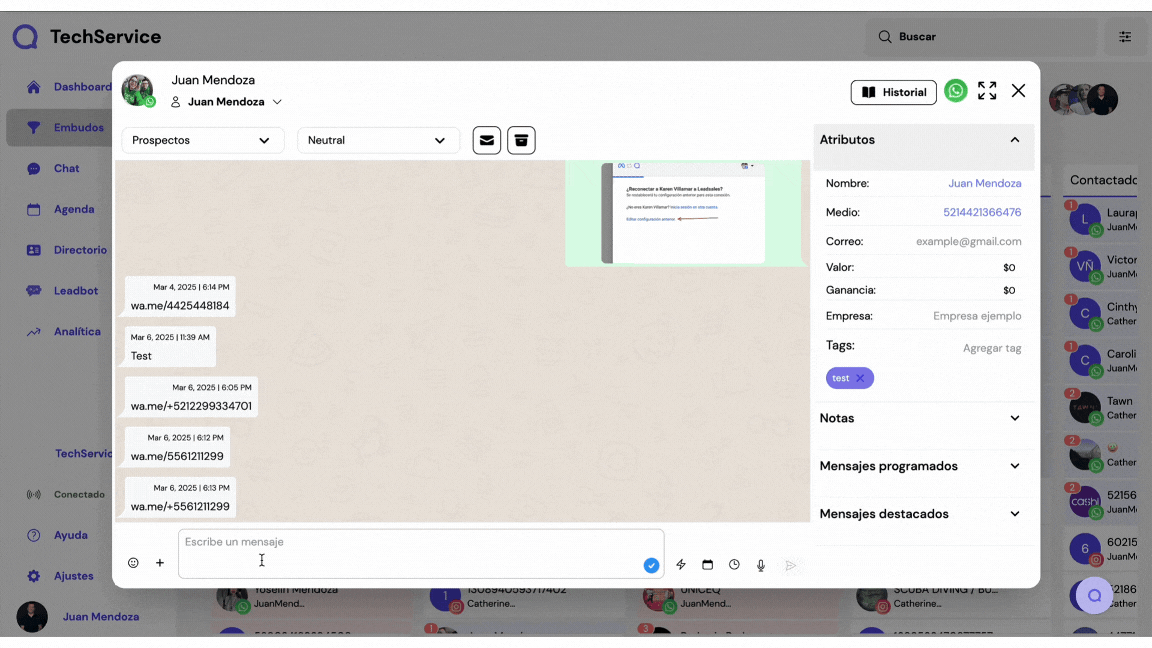The image size is (1152, 648).
Task: Open quick replies lightning icon
Action: coord(681,565)
